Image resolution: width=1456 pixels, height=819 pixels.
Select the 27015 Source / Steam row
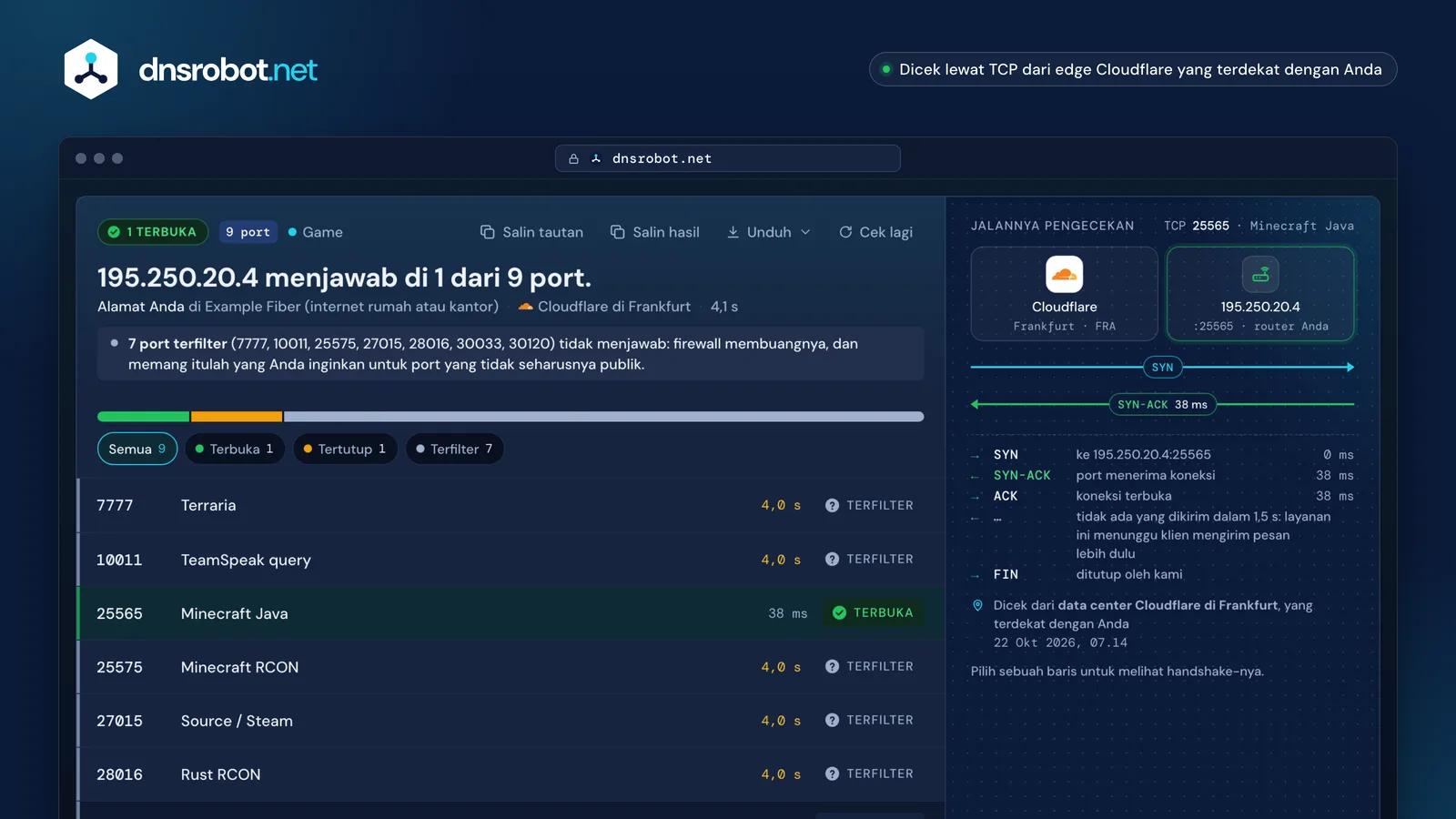511,721
